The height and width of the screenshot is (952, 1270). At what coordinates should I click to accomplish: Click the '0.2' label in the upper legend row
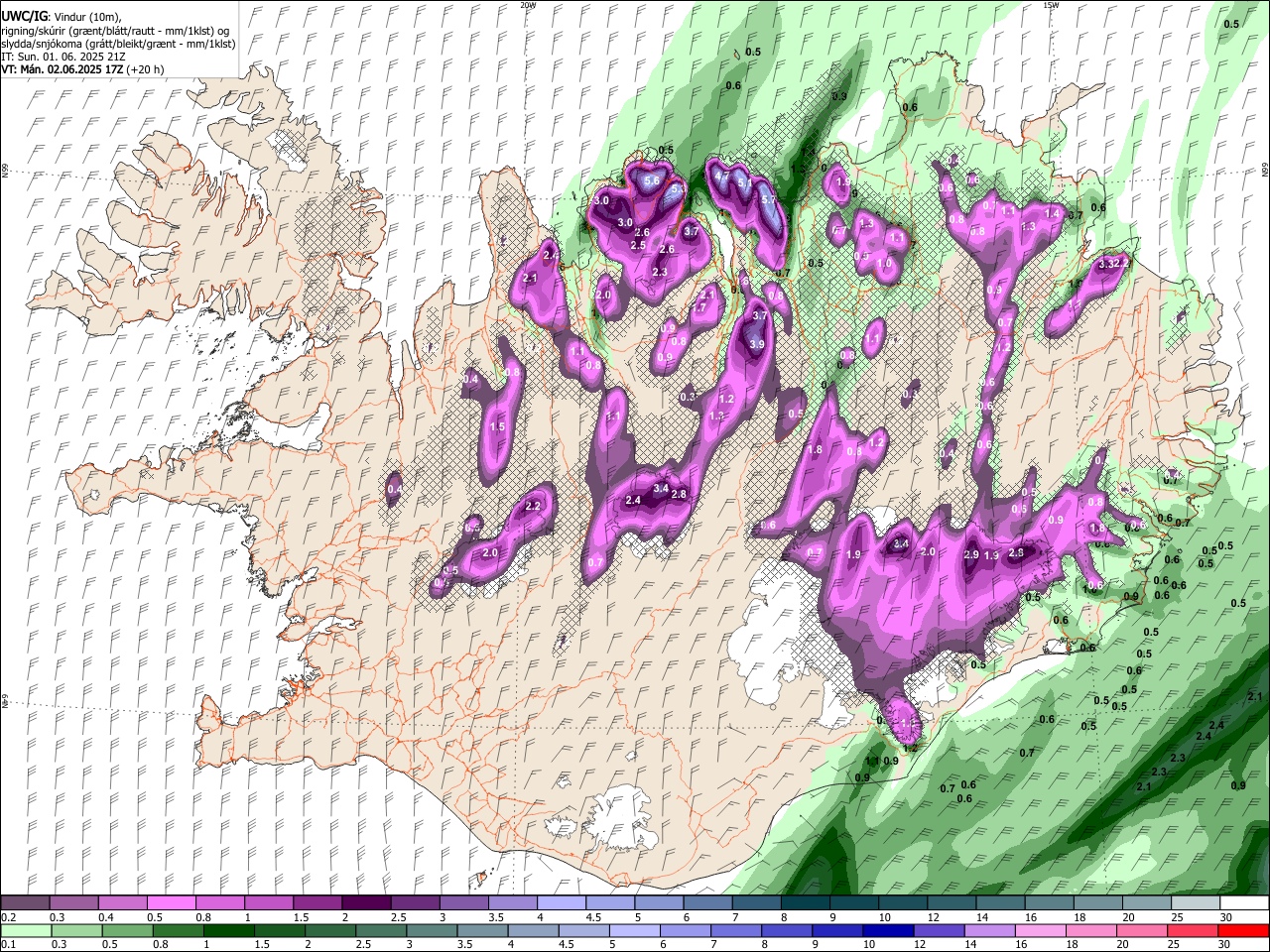click(x=8, y=917)
